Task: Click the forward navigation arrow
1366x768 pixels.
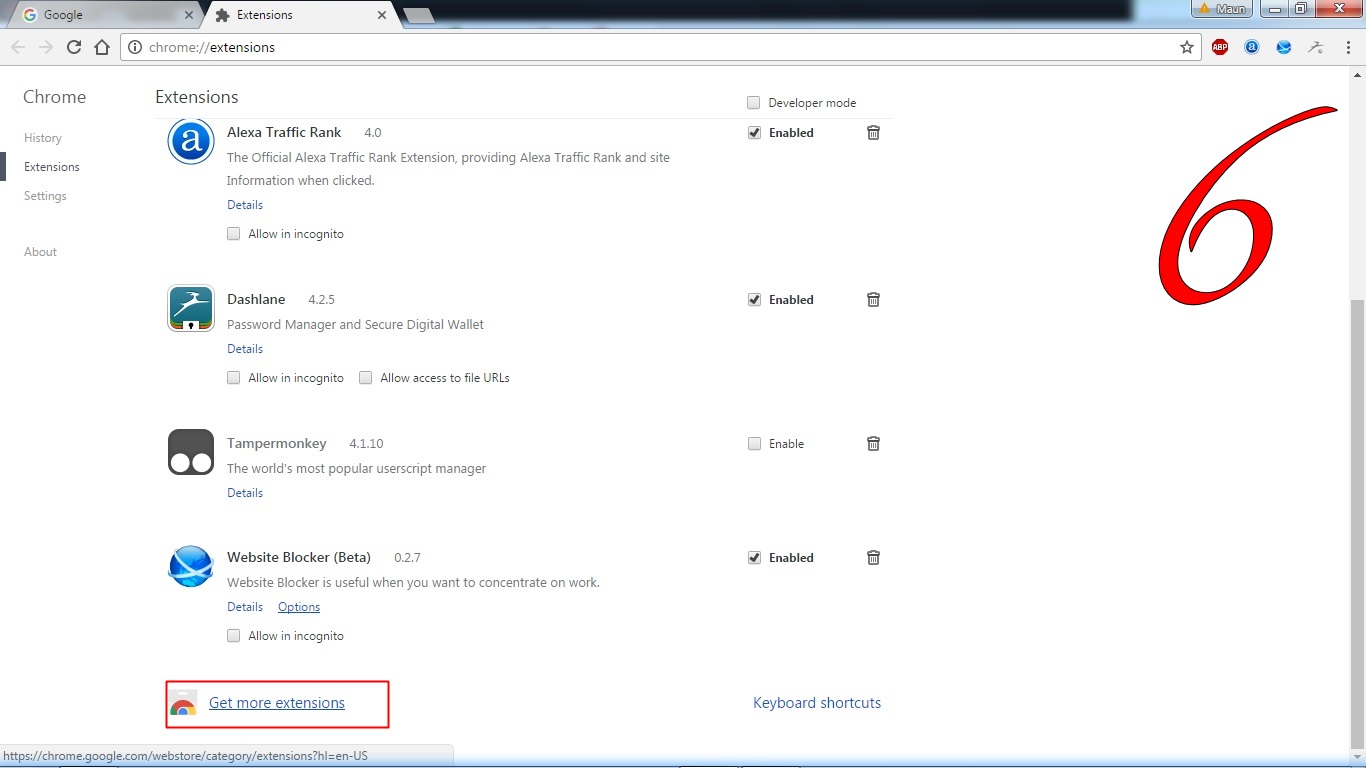Action: point(46,47)
